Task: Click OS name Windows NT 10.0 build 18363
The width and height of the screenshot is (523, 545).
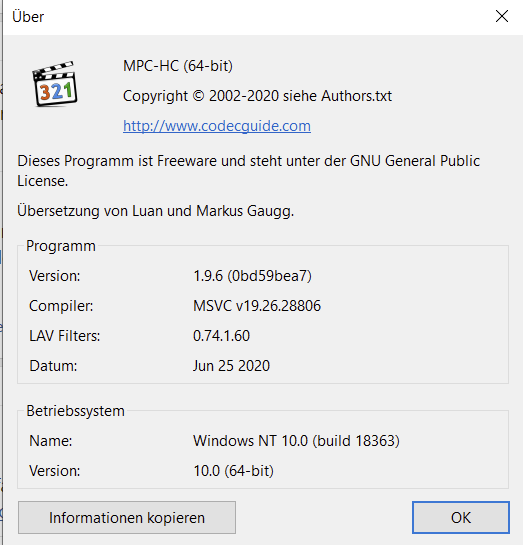Action: pyautogui.click(x=296, y=441)
